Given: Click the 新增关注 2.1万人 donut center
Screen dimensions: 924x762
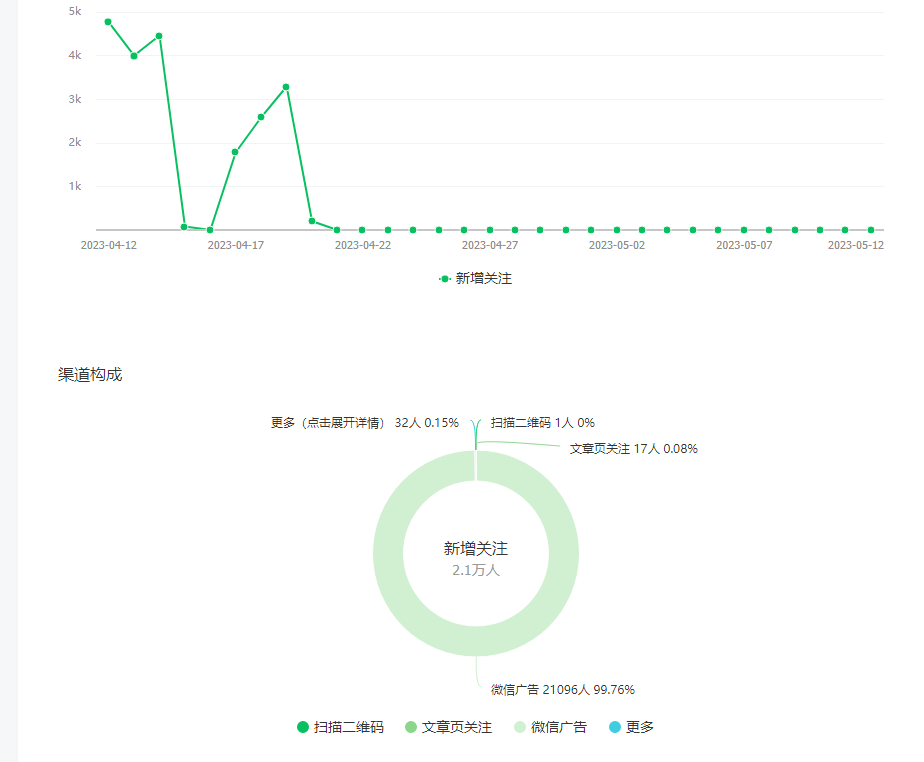Looking at the screenshot, I should tap(476, 559).
